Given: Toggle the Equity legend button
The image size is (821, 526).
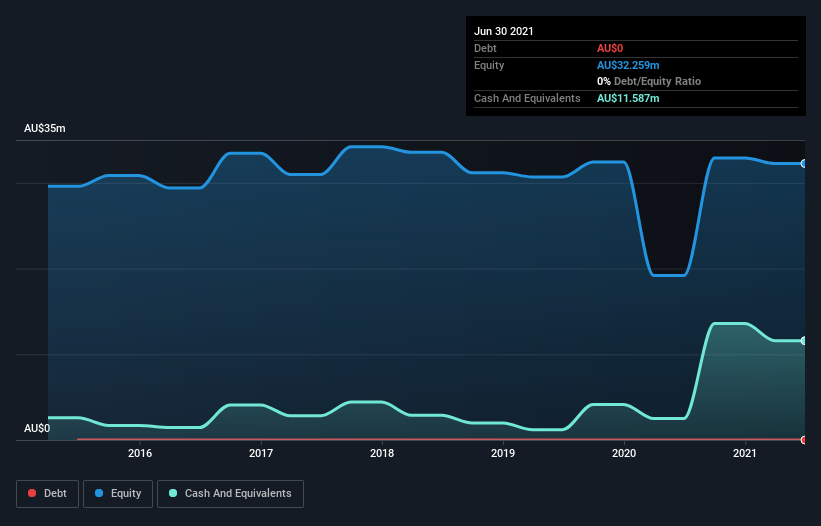Looking at the screenshot, I should pos(118,494).
